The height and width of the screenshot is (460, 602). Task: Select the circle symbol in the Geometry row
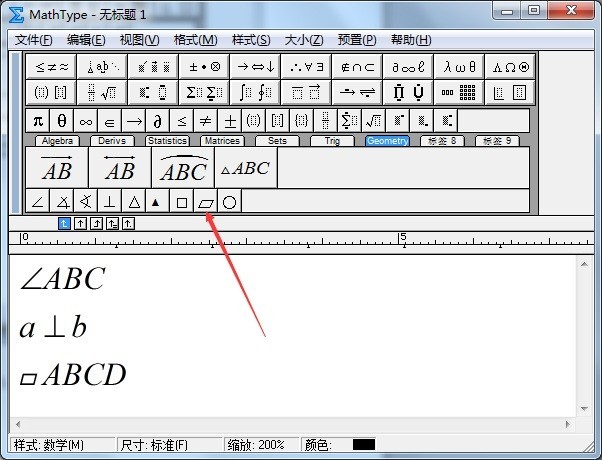[230, 202]
